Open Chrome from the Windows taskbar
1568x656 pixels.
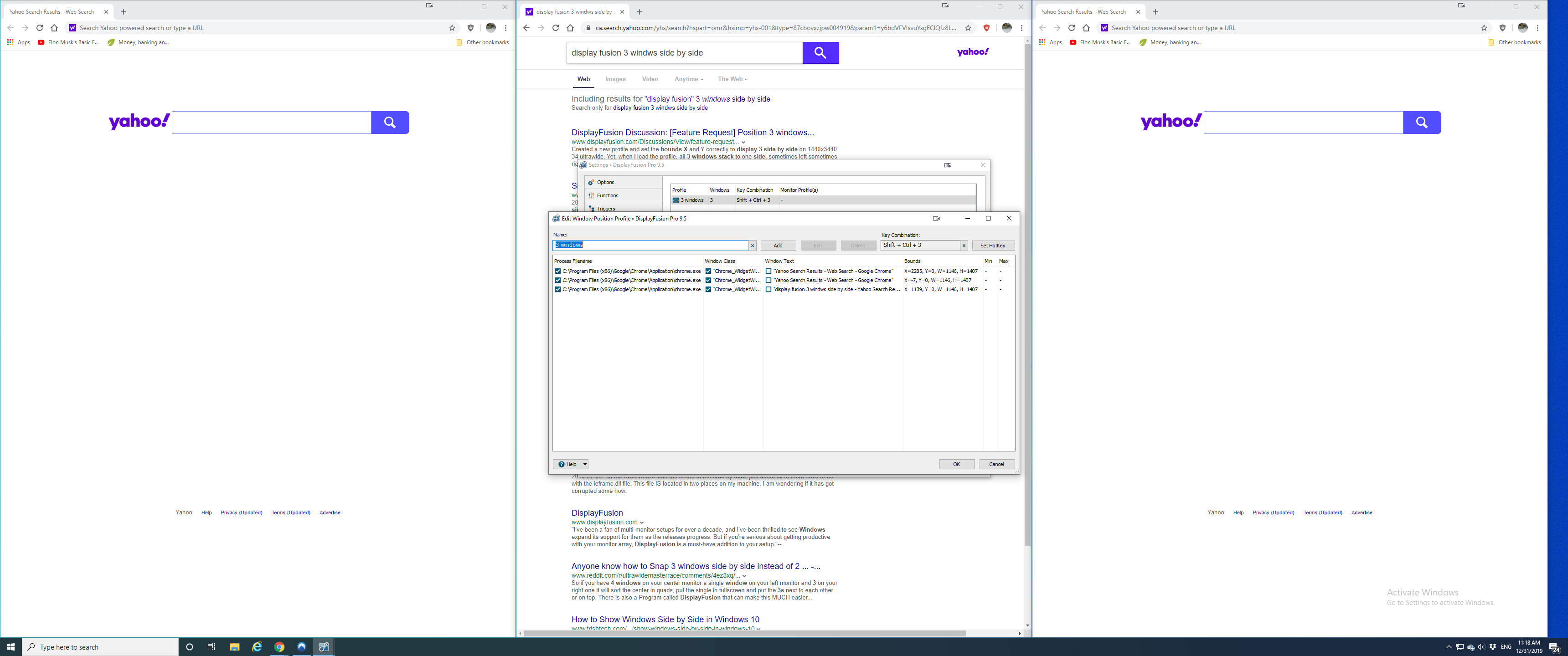click(279, 647)
